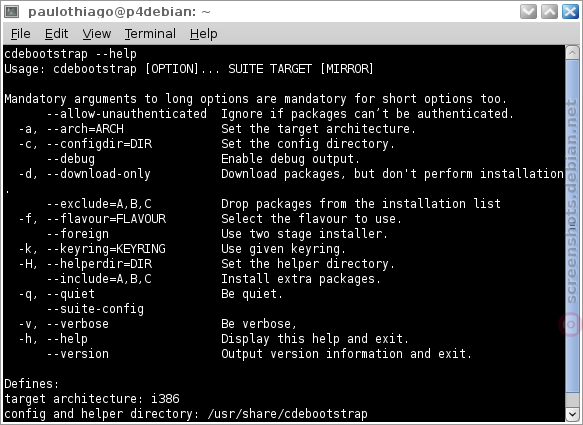Click the target architecture: i386 line
This screenshot has width=583, height=425.
(x=92, y=399)
